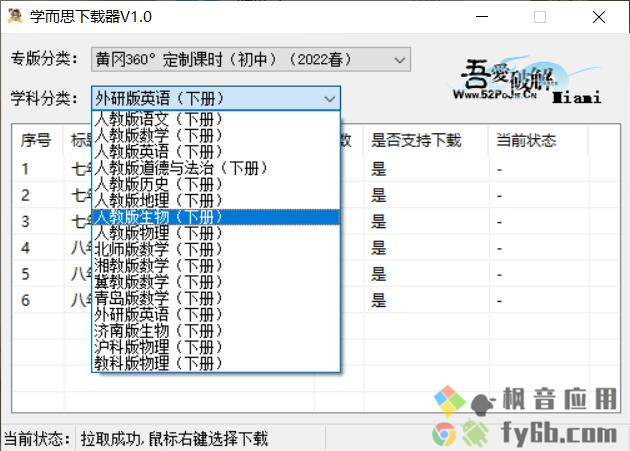Select 人教版道德与法治（下册） entry
630x451 pixels.
pyautogui.click(x=216, y=168)
